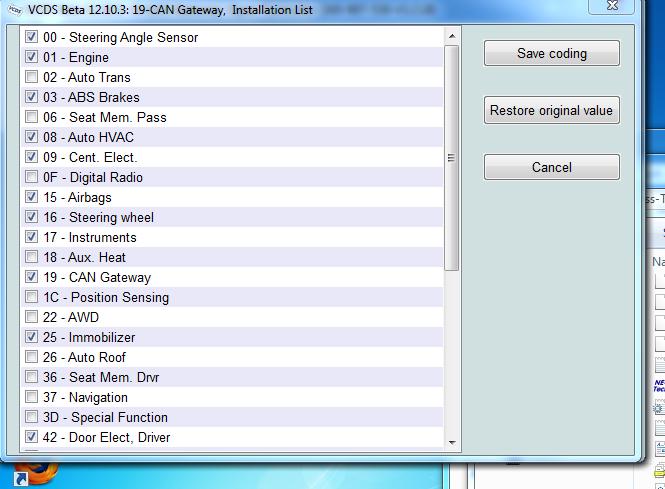Image resolution: width=665 pixels, height=489 pixels.
Task: Toggle 17 - Instruments checkbox
Action: (x=31, y=236)
